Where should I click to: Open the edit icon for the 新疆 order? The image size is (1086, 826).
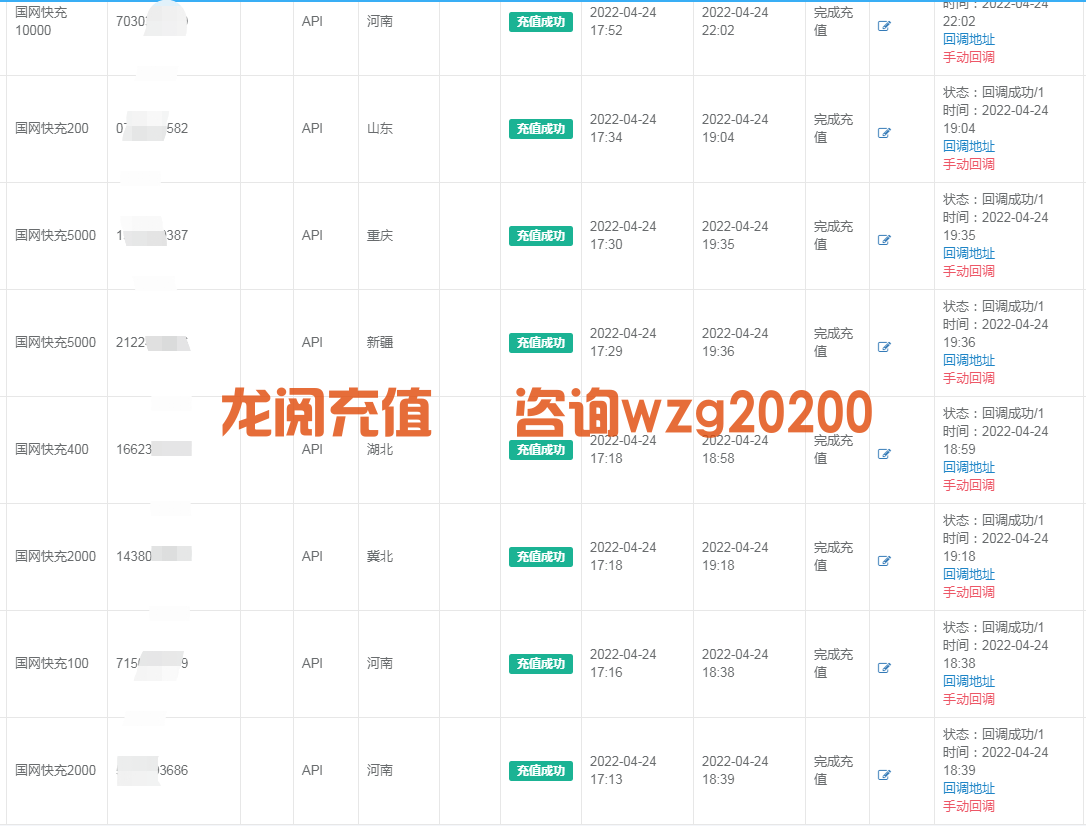(884, 347)
